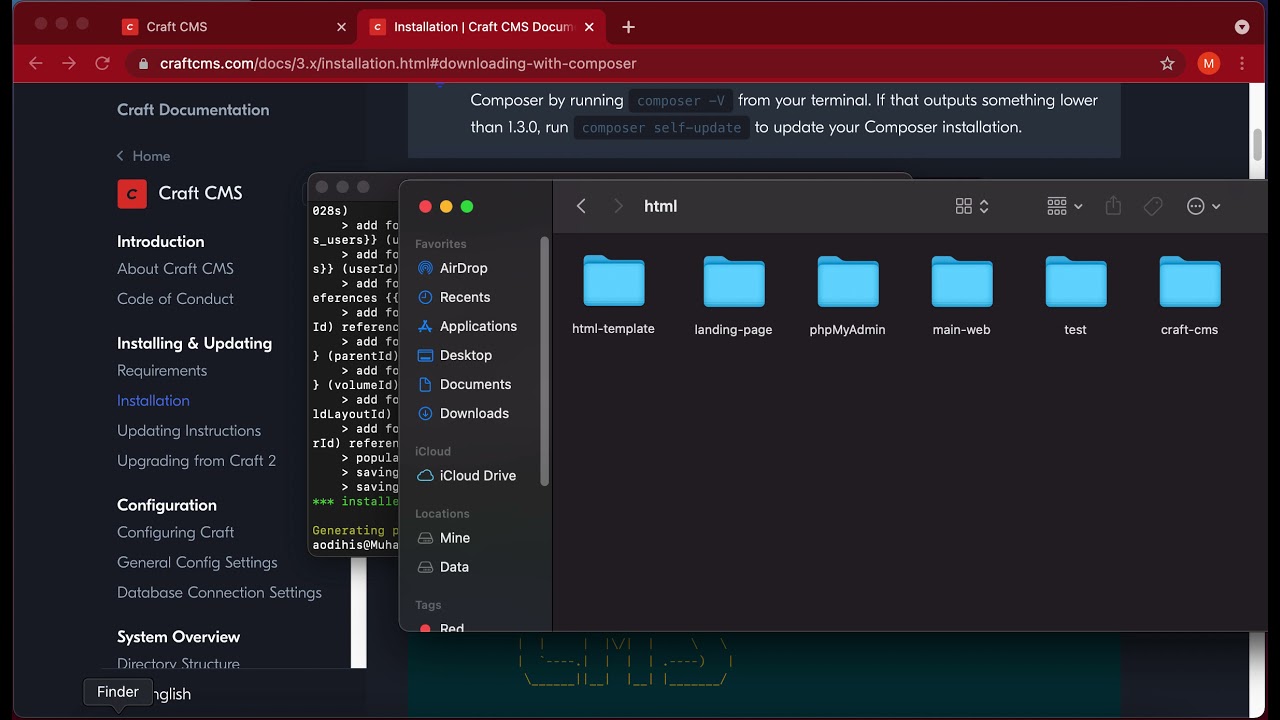
Task: Close the Installation documentation tab
Action: coord(589,27)
